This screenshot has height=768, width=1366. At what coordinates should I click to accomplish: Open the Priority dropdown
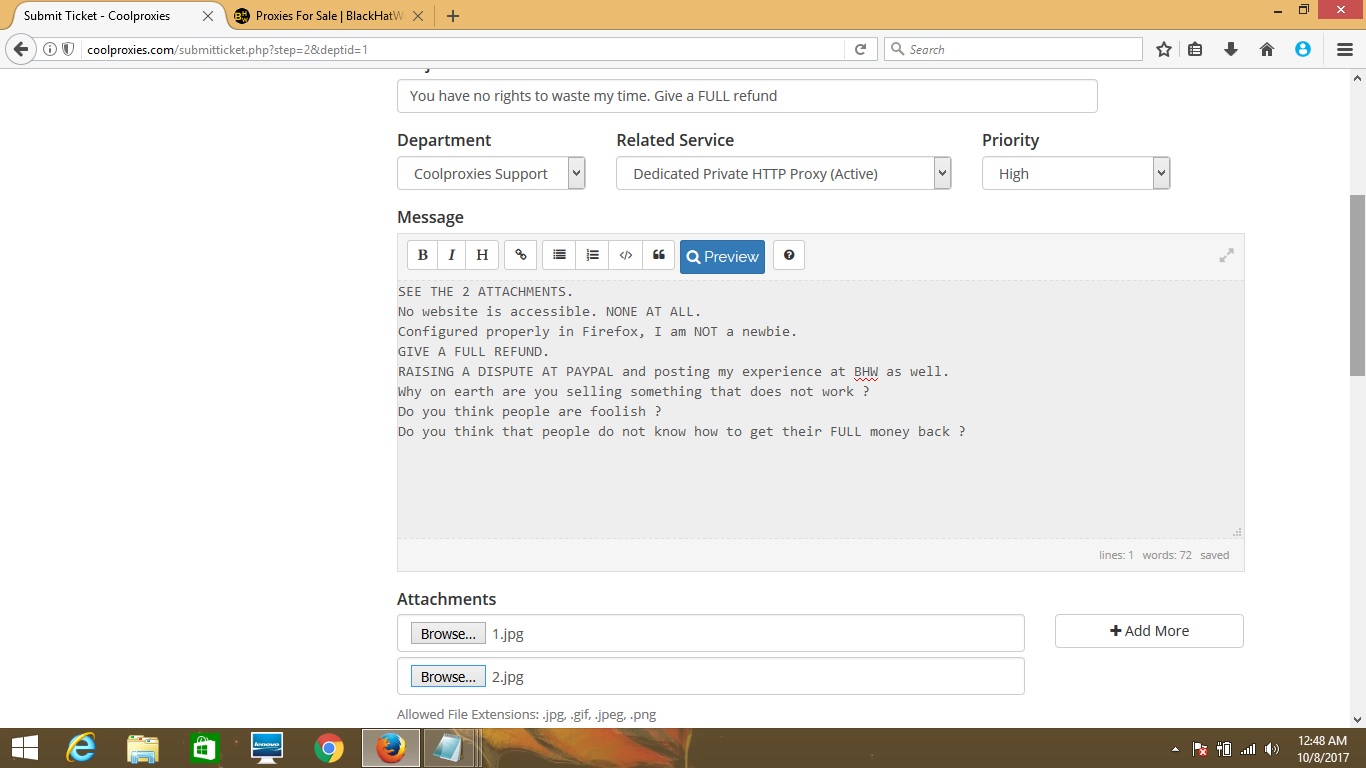[1076, 173]
